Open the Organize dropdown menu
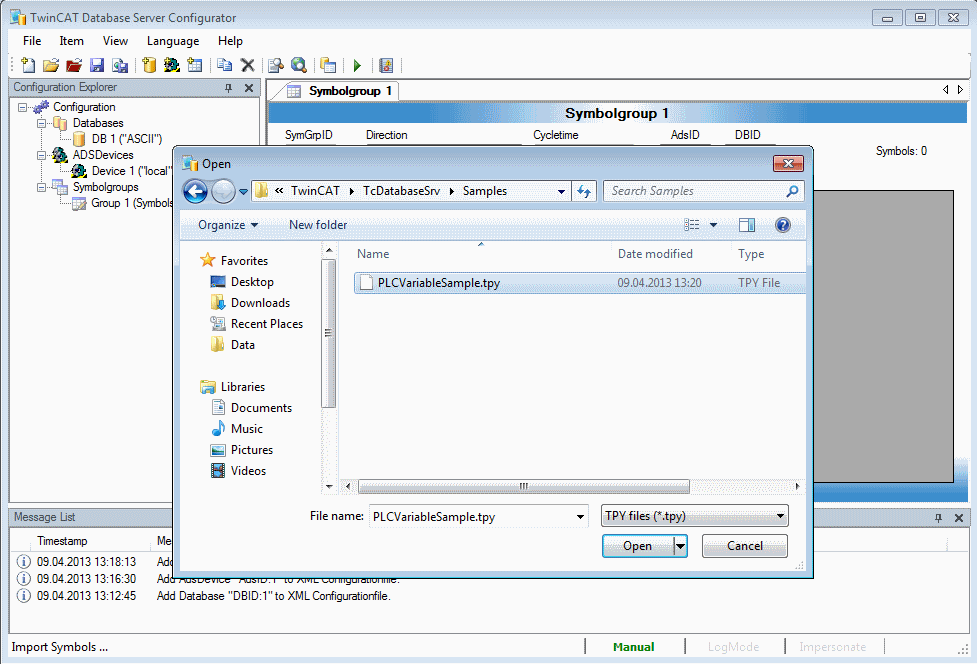Viewport: 977px width, 664px height. click(227, 225)
